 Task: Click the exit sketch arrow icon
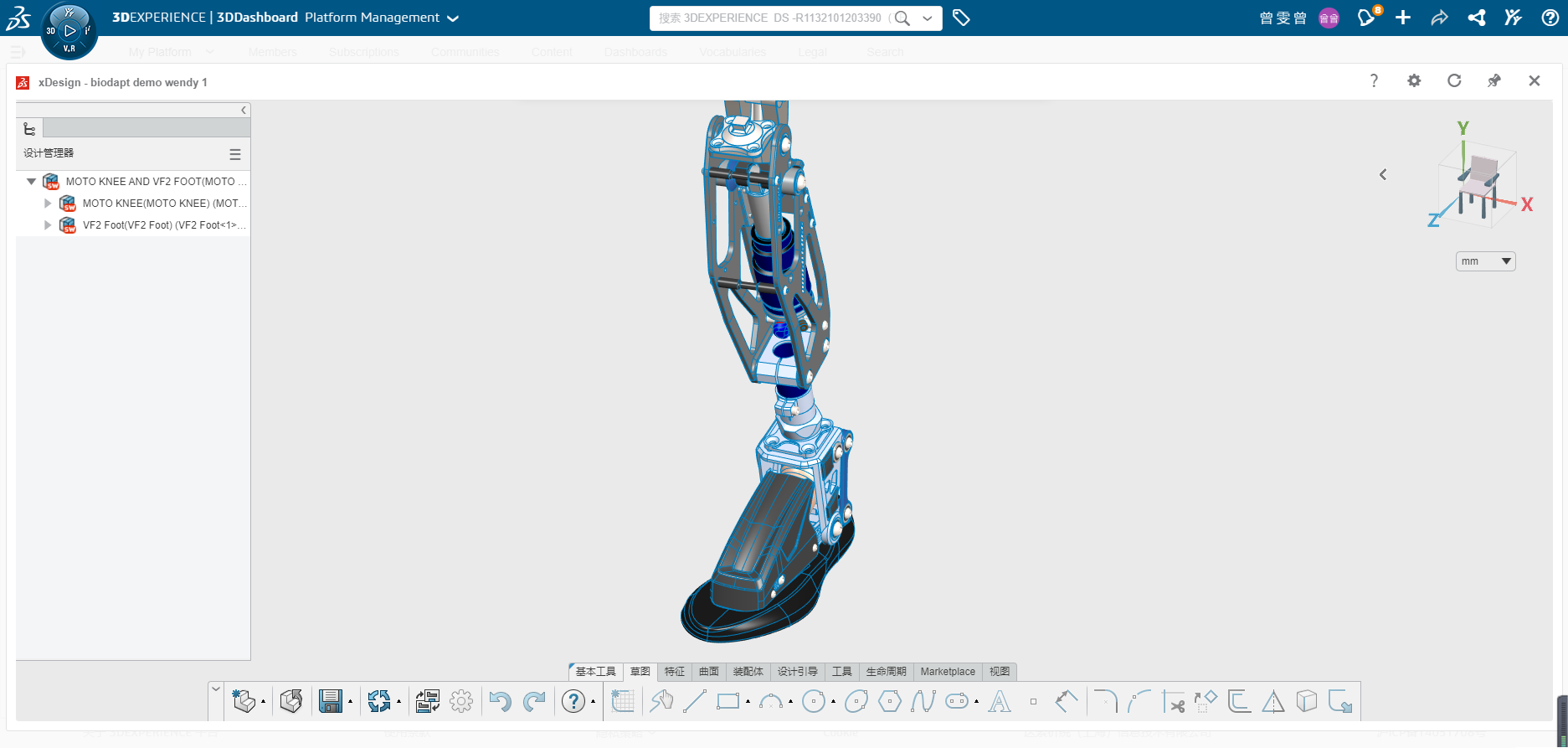[x=1340, y=701]
